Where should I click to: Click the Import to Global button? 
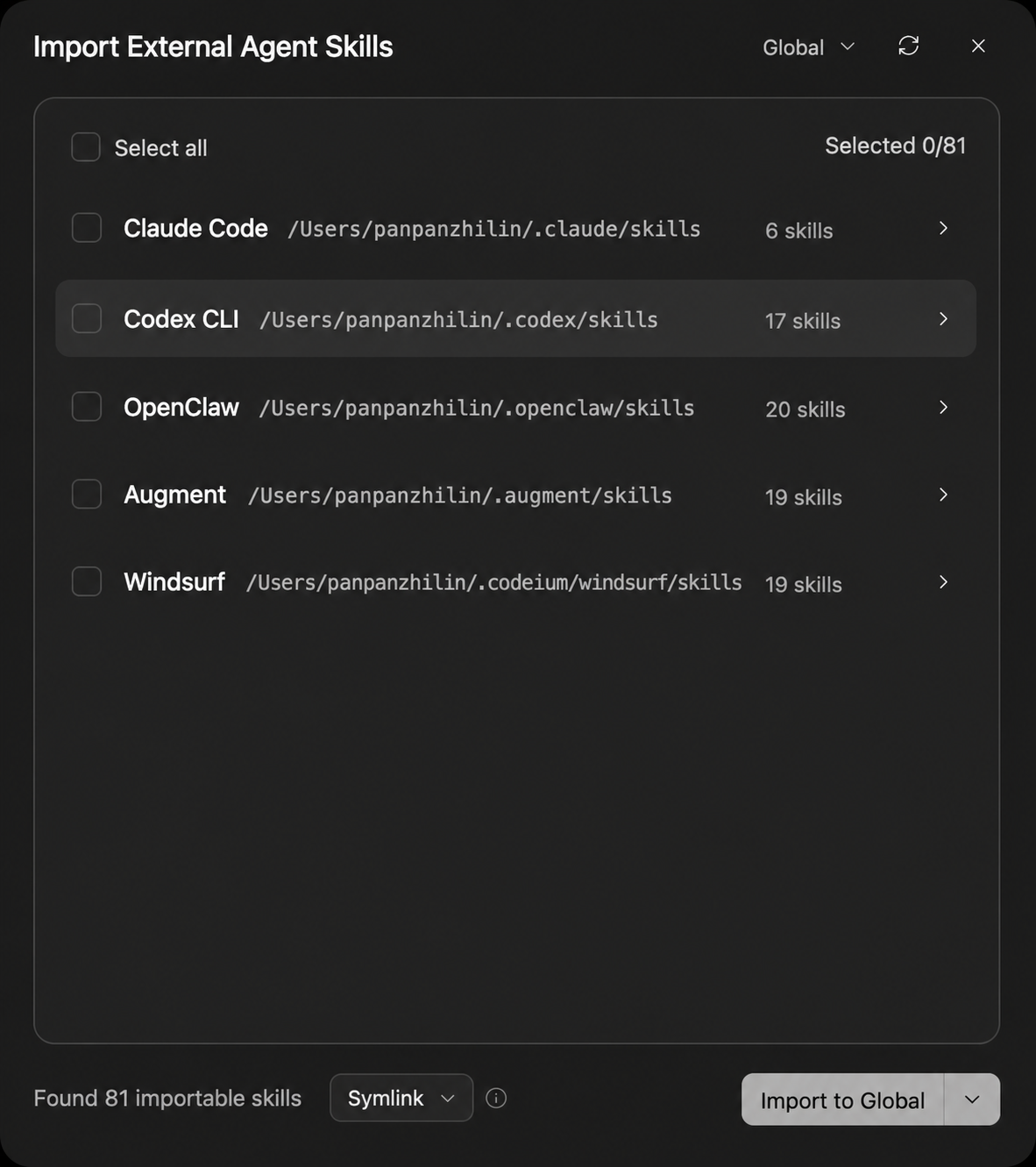(842, 1099)
